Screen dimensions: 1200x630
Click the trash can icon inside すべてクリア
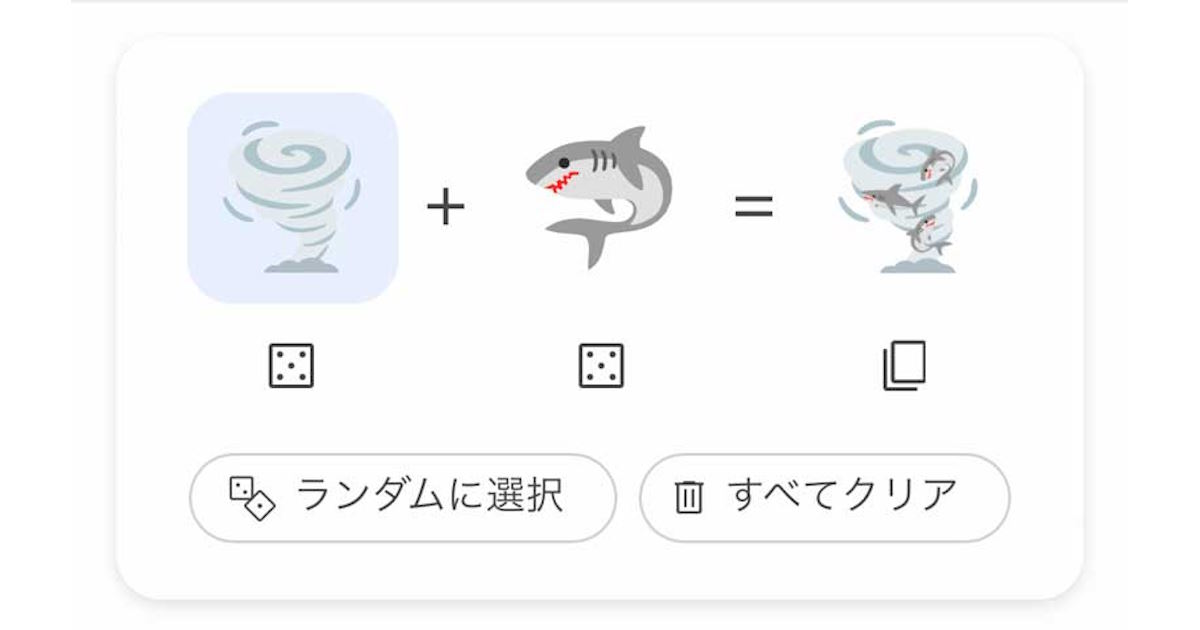[689, 497]
